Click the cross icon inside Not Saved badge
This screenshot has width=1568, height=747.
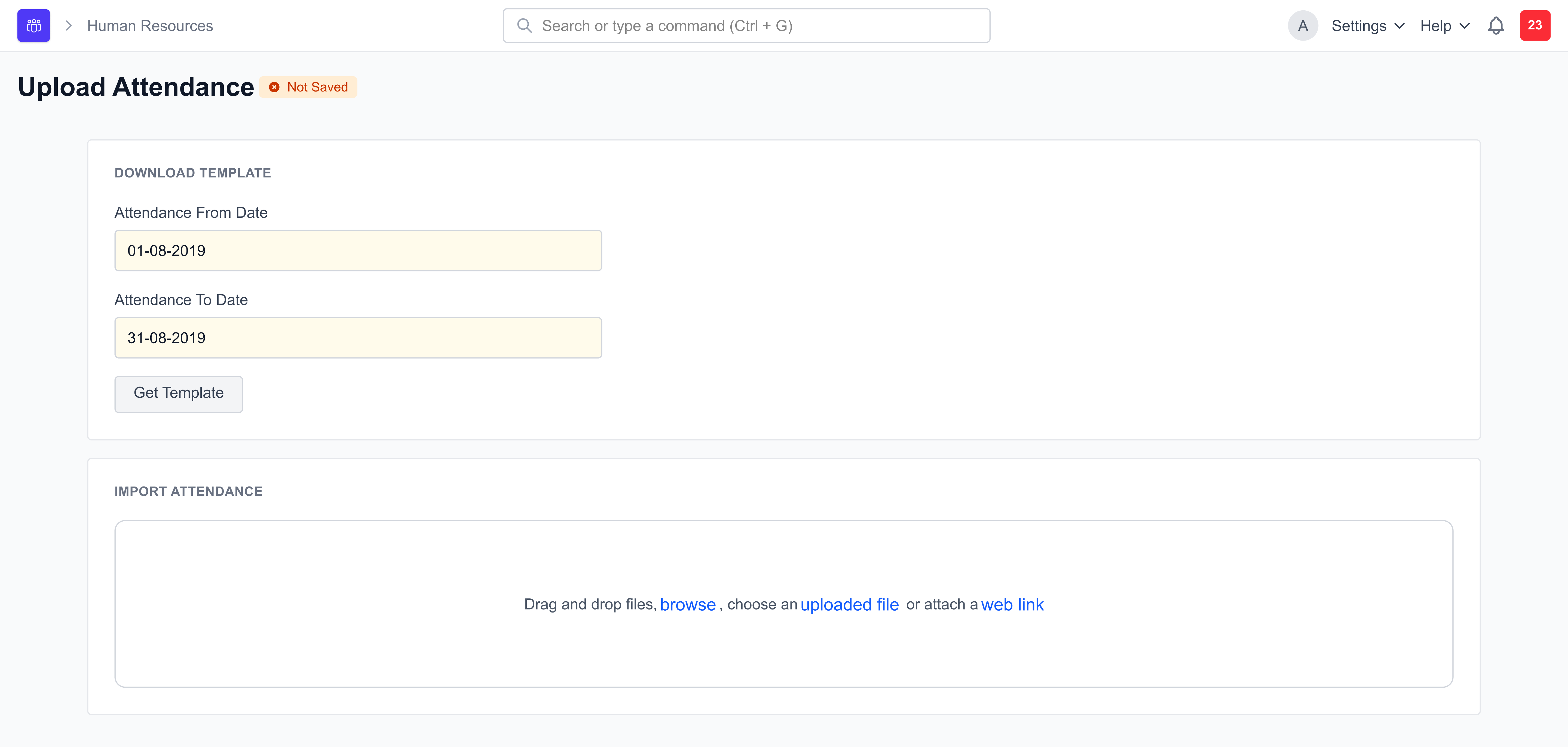pyautogui.click(x=274, y=87)
